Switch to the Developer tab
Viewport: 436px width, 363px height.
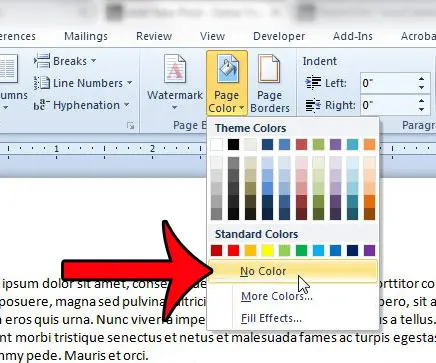tap(279, 36)
